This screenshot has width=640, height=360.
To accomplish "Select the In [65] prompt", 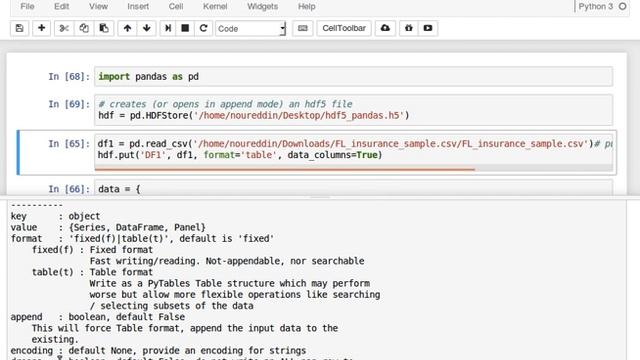I will coord(69,144).
